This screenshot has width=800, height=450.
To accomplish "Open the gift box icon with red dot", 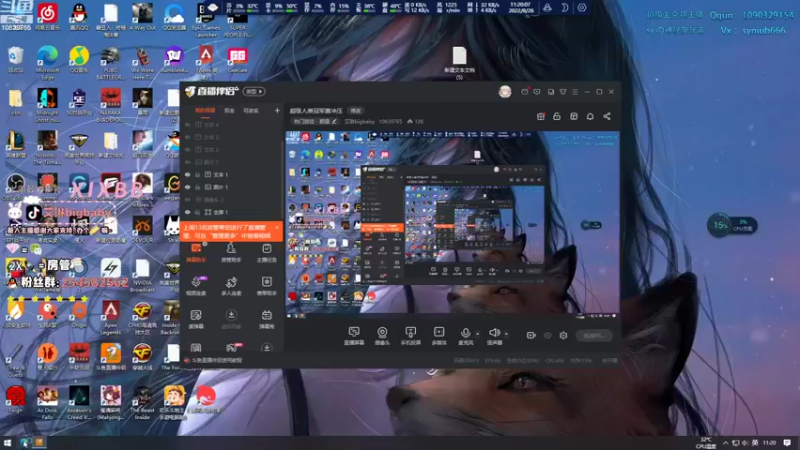I will pos(541,116).
